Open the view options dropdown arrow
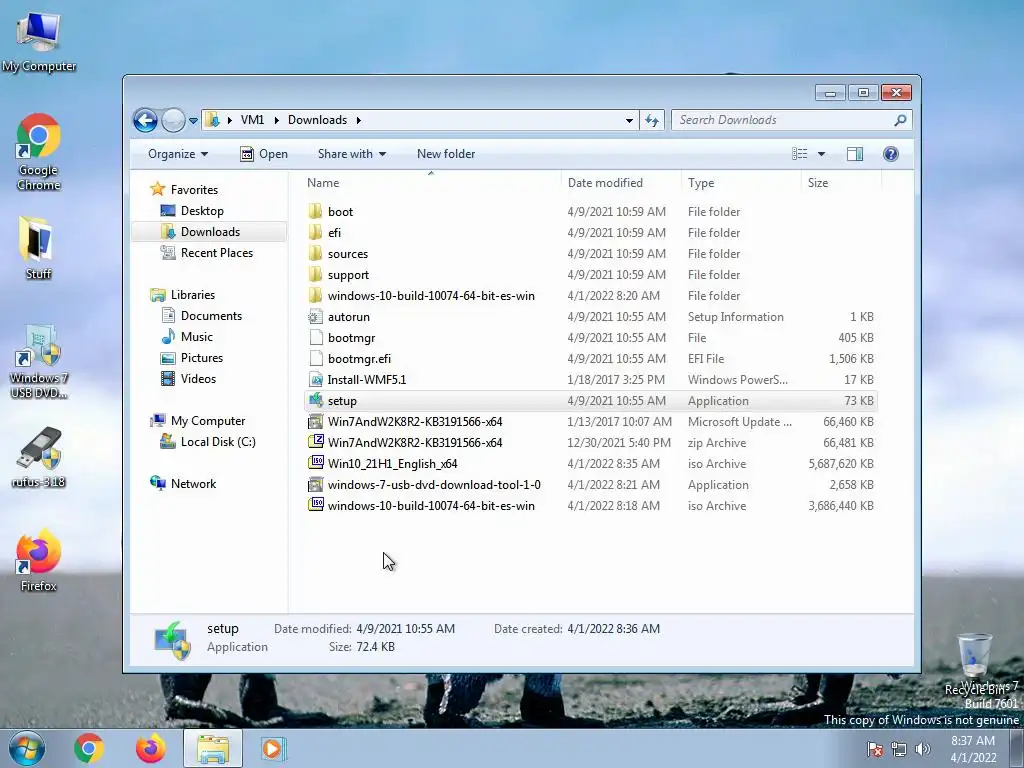1024x768 pixels. click(822, 154)
